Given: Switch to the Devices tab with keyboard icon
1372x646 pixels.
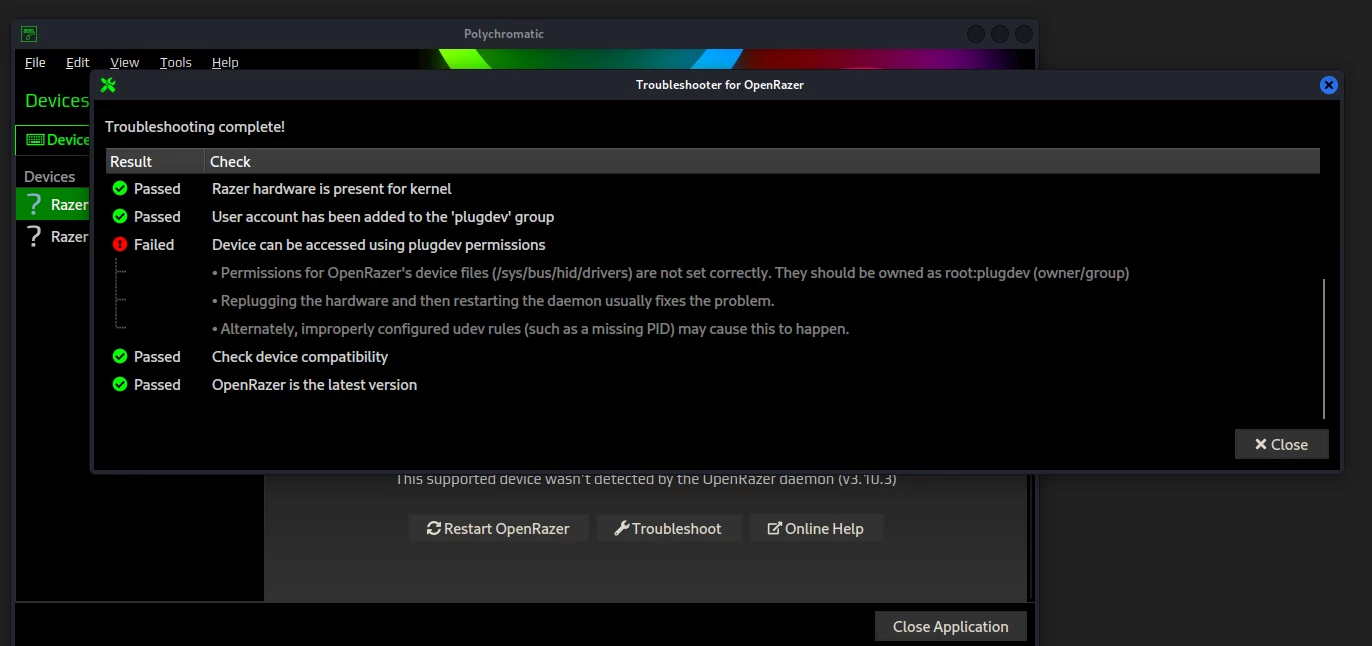Looking at the screenshot, I should (55, 140).
